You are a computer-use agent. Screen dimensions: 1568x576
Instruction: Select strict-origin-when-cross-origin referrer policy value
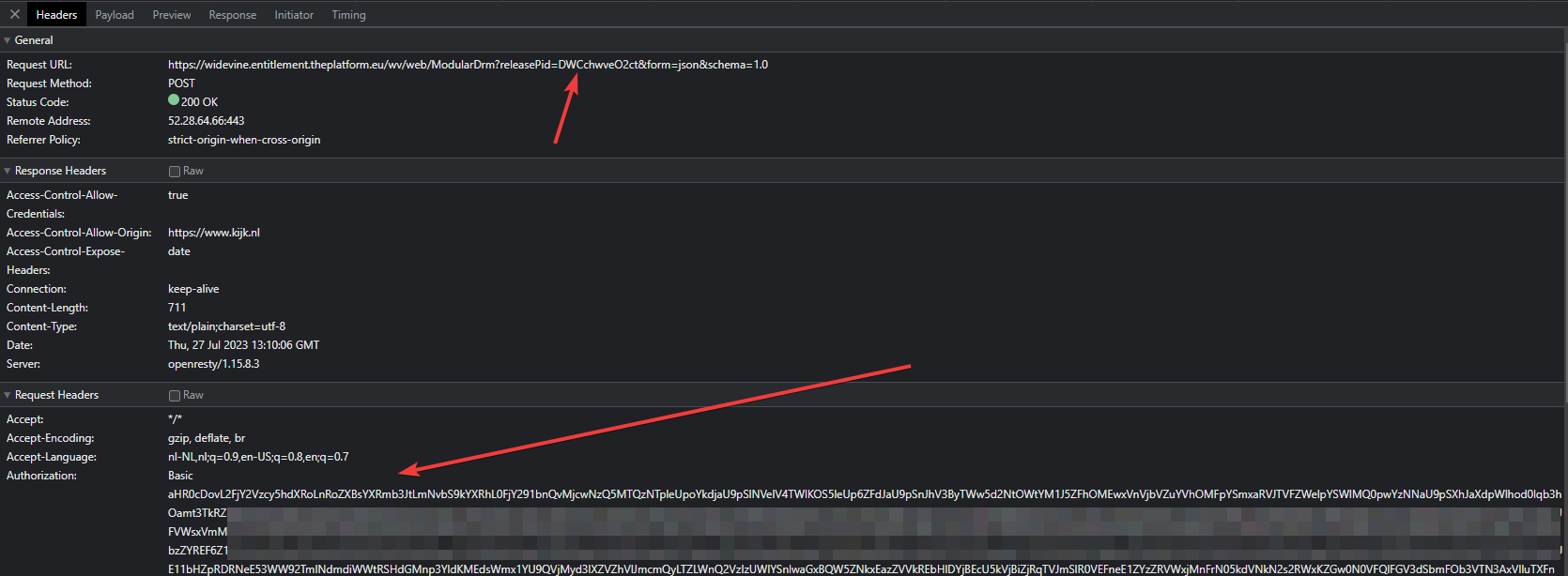(244, 140)
